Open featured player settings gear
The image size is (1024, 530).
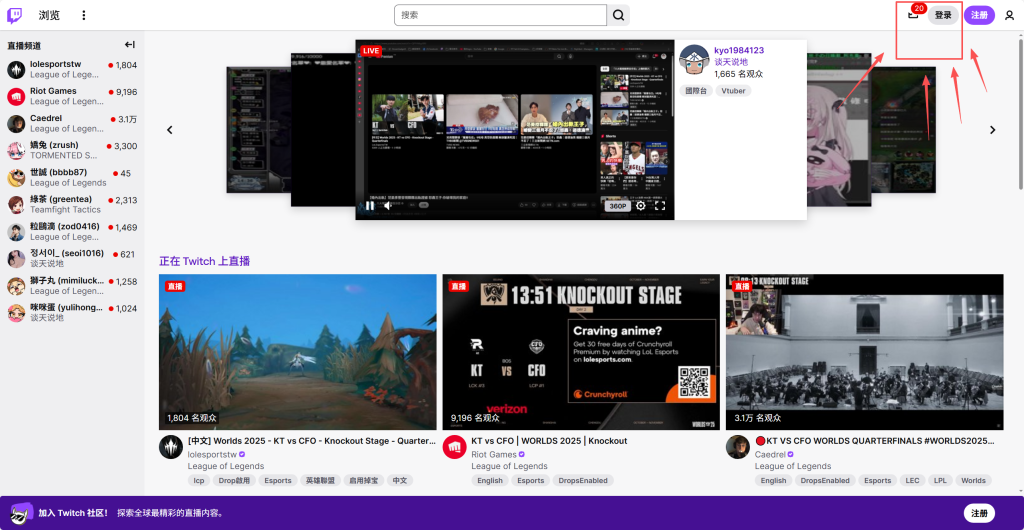pyautogui.click(x=641, y=206)
